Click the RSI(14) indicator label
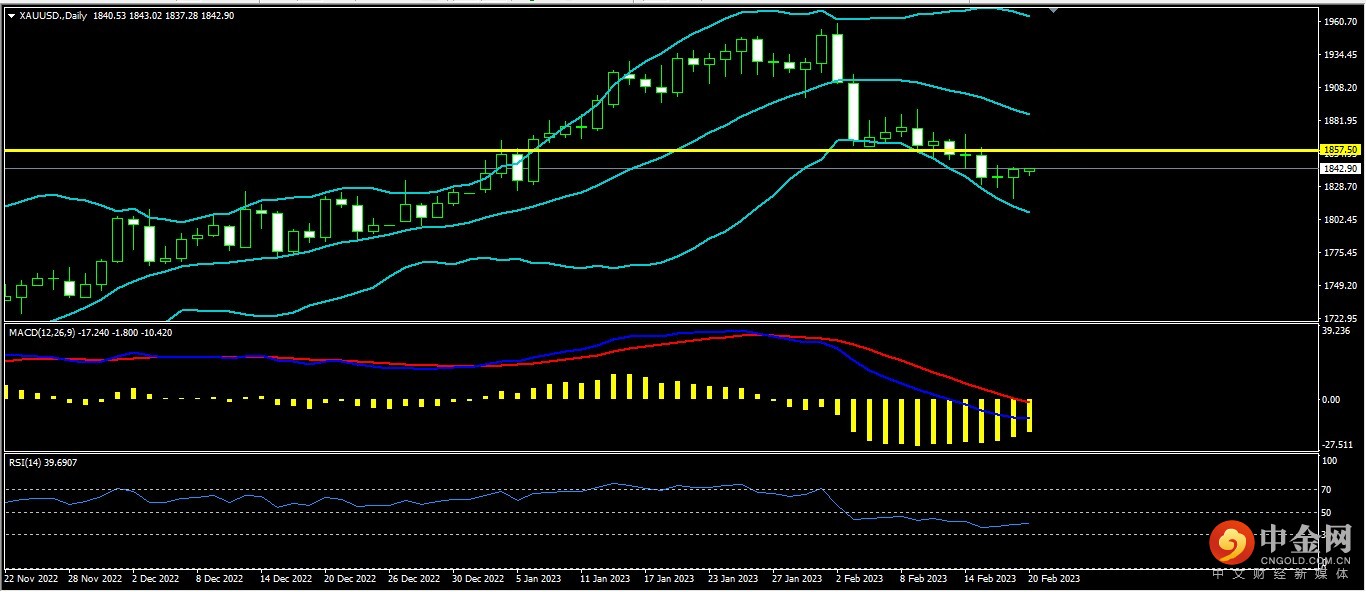1366x592 pixels. tap(27, 462)
